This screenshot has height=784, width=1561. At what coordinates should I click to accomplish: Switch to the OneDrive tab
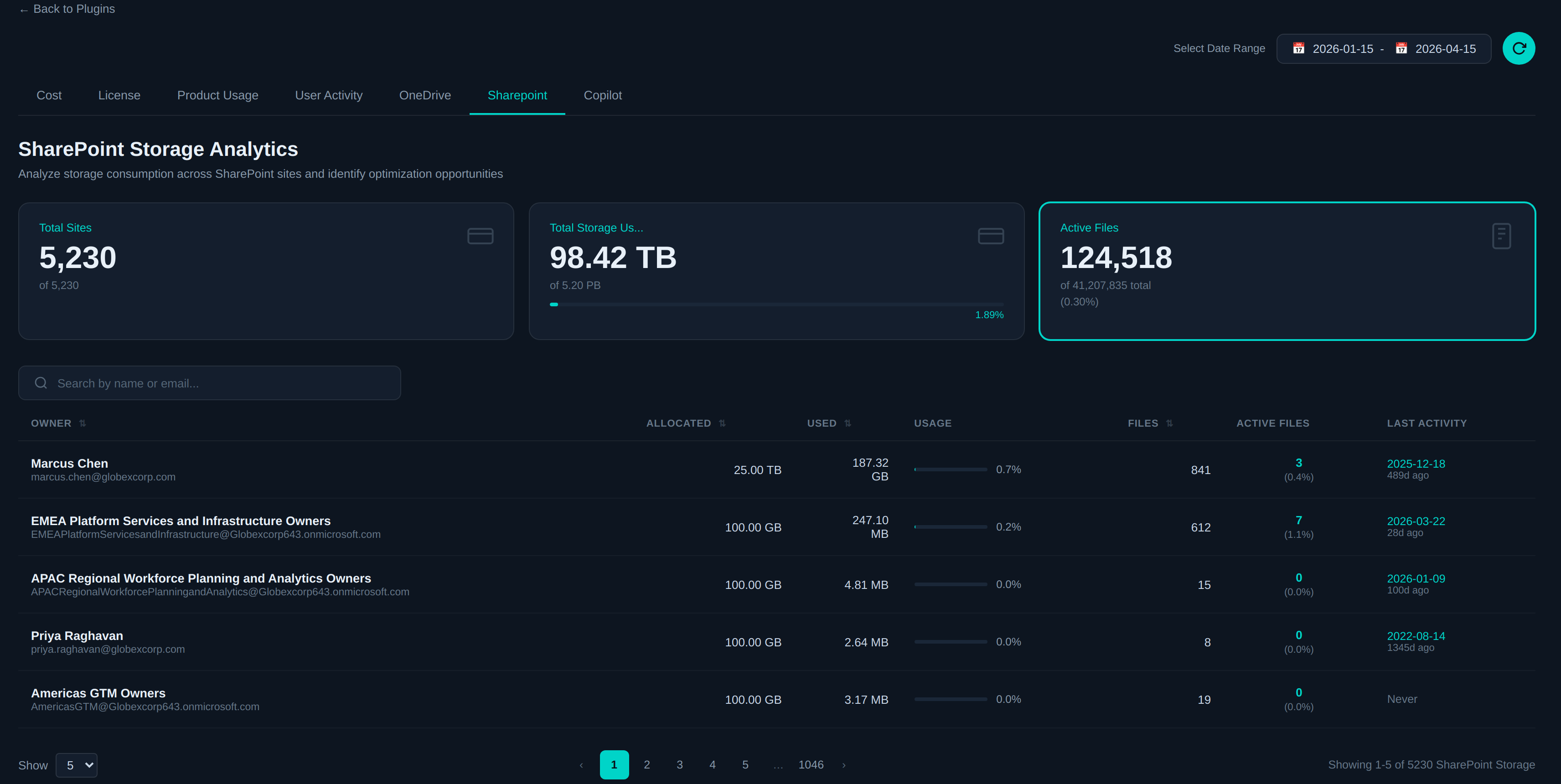(425, 96)
